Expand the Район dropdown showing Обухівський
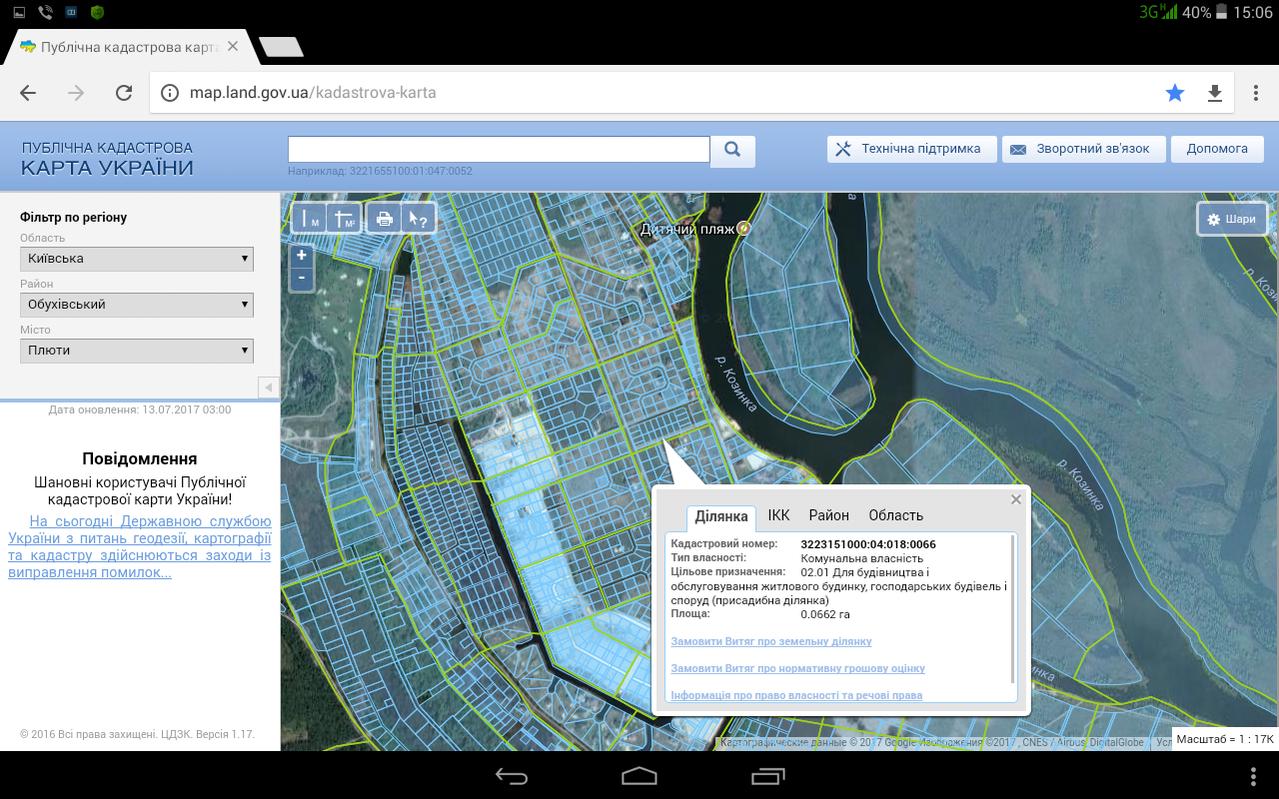This screenshot has width=1279, height=799. tap(137, 305)
